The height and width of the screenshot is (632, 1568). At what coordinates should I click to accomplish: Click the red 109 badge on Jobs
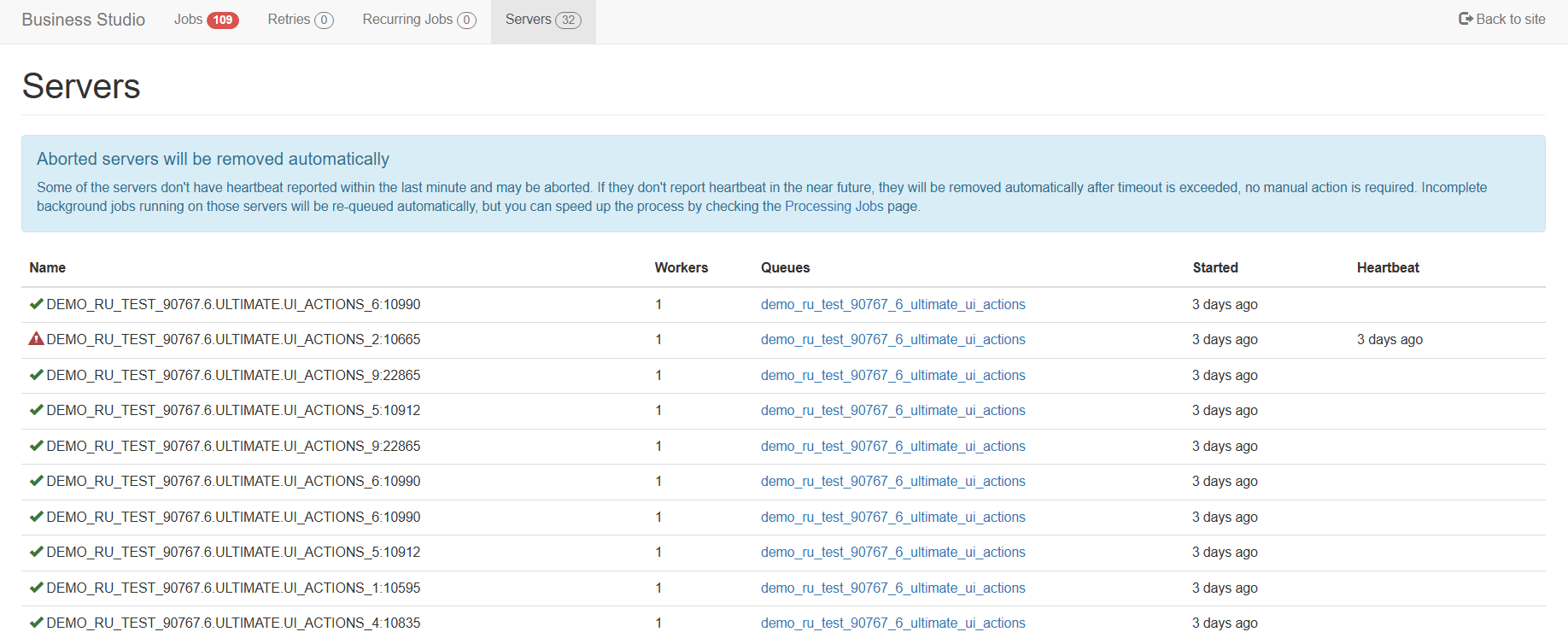click(x=222, y=20)
